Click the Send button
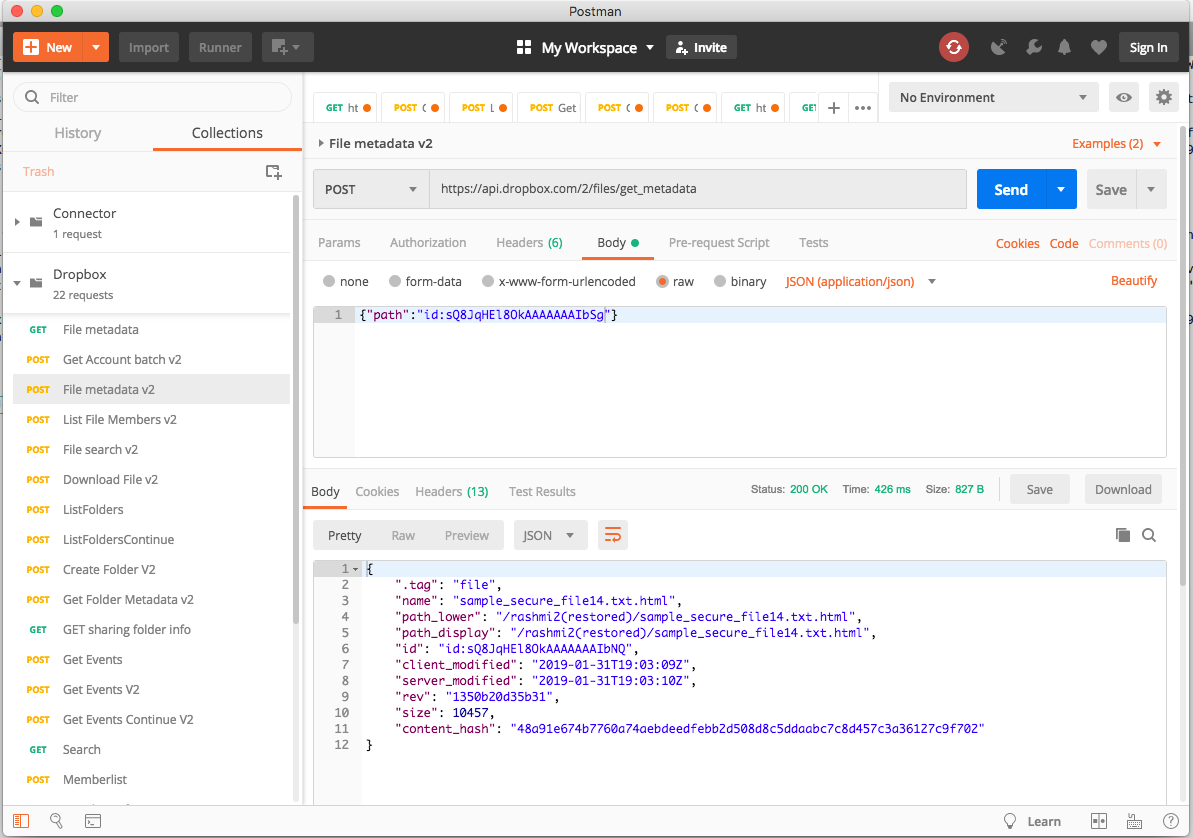 point(1010,189)
